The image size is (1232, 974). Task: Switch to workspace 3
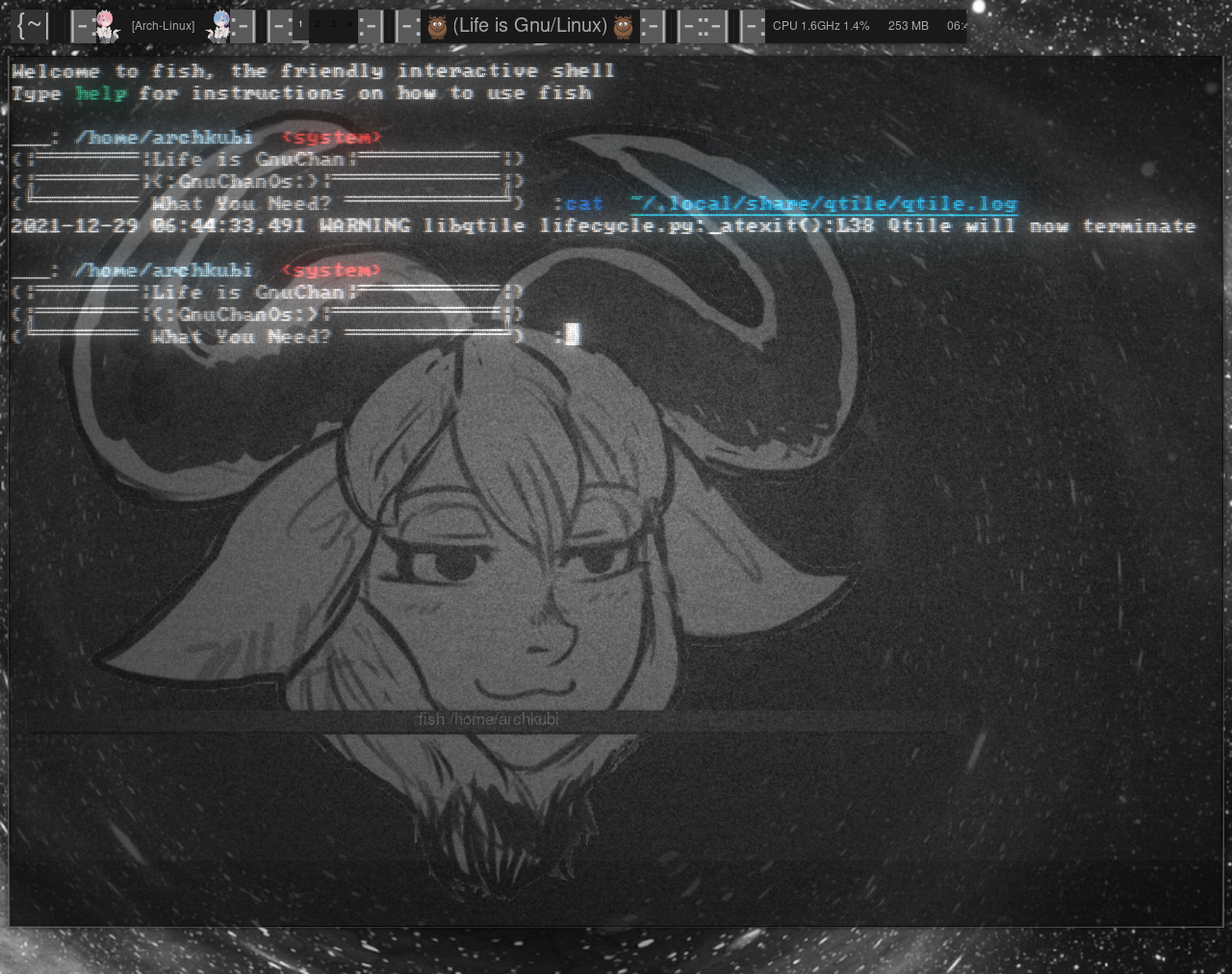(333, 23)
